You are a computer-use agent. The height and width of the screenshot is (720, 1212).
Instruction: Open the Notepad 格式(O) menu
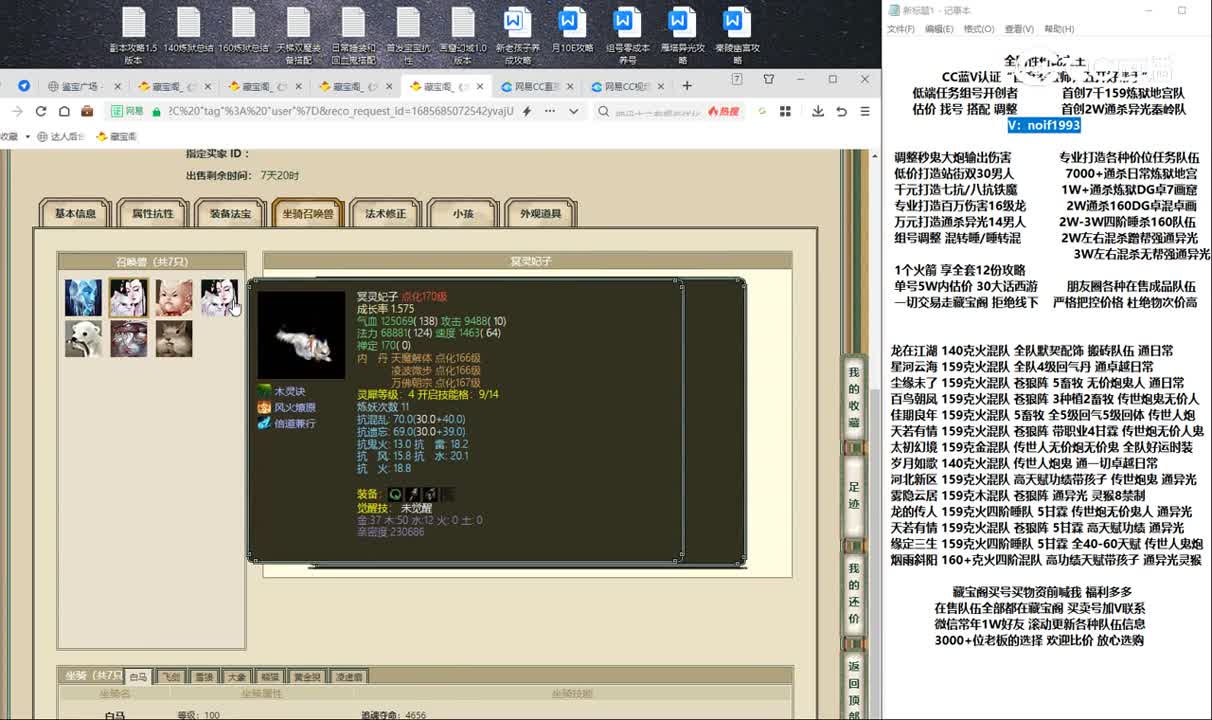coord(978,29)
